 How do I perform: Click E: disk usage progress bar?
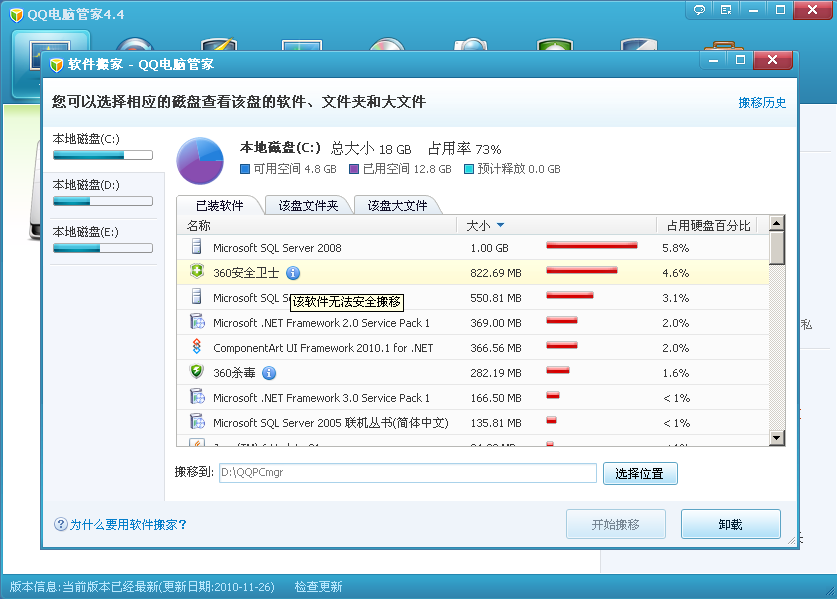tap(102, 248)
